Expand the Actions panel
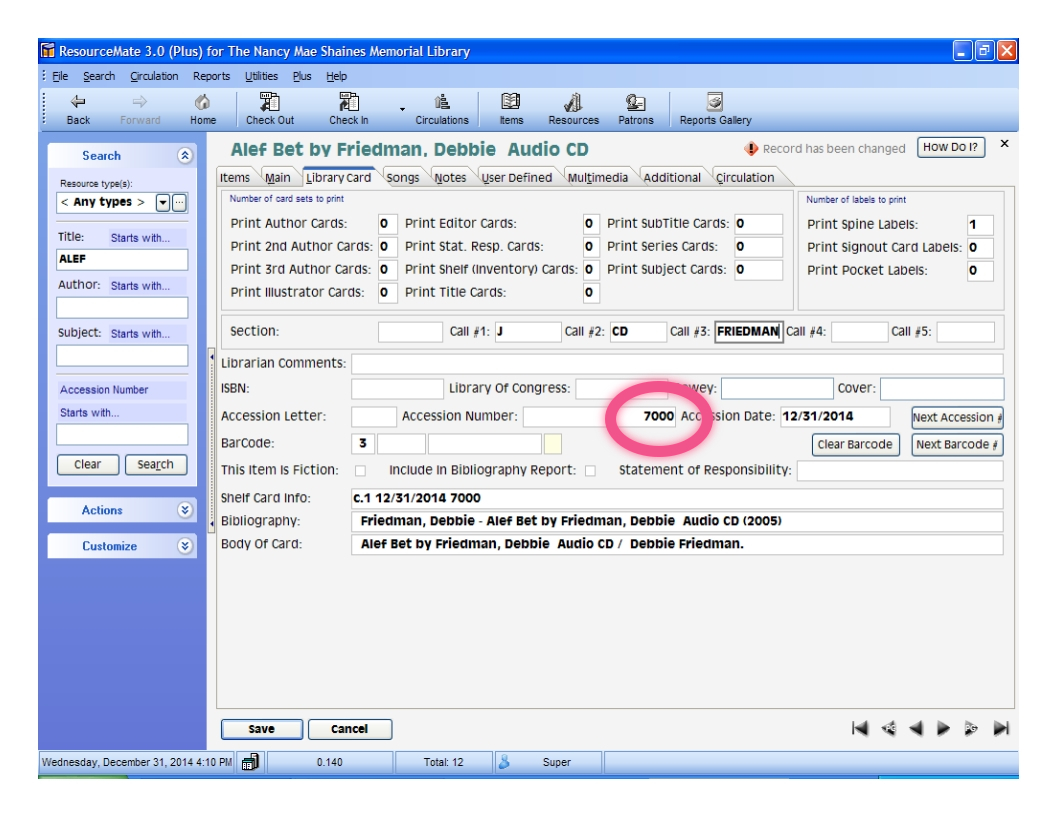Image resolution: width=1056 pixels, height=816 pixels. (183, 510)
